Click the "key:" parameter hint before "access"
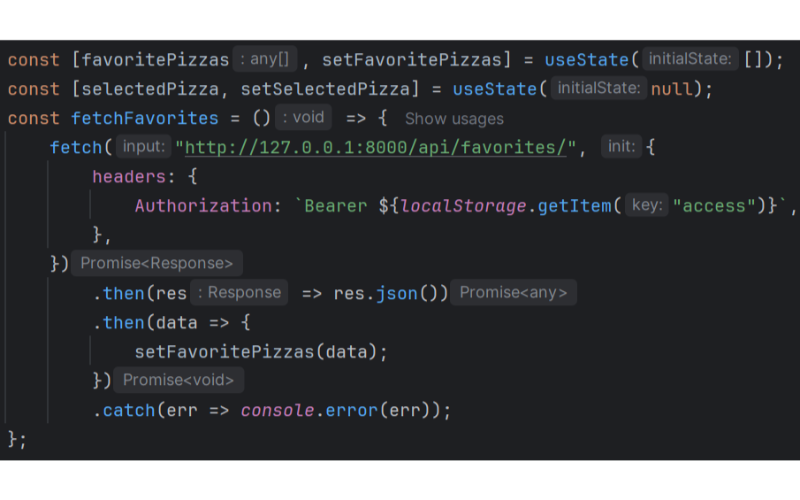 coord(647,206)
